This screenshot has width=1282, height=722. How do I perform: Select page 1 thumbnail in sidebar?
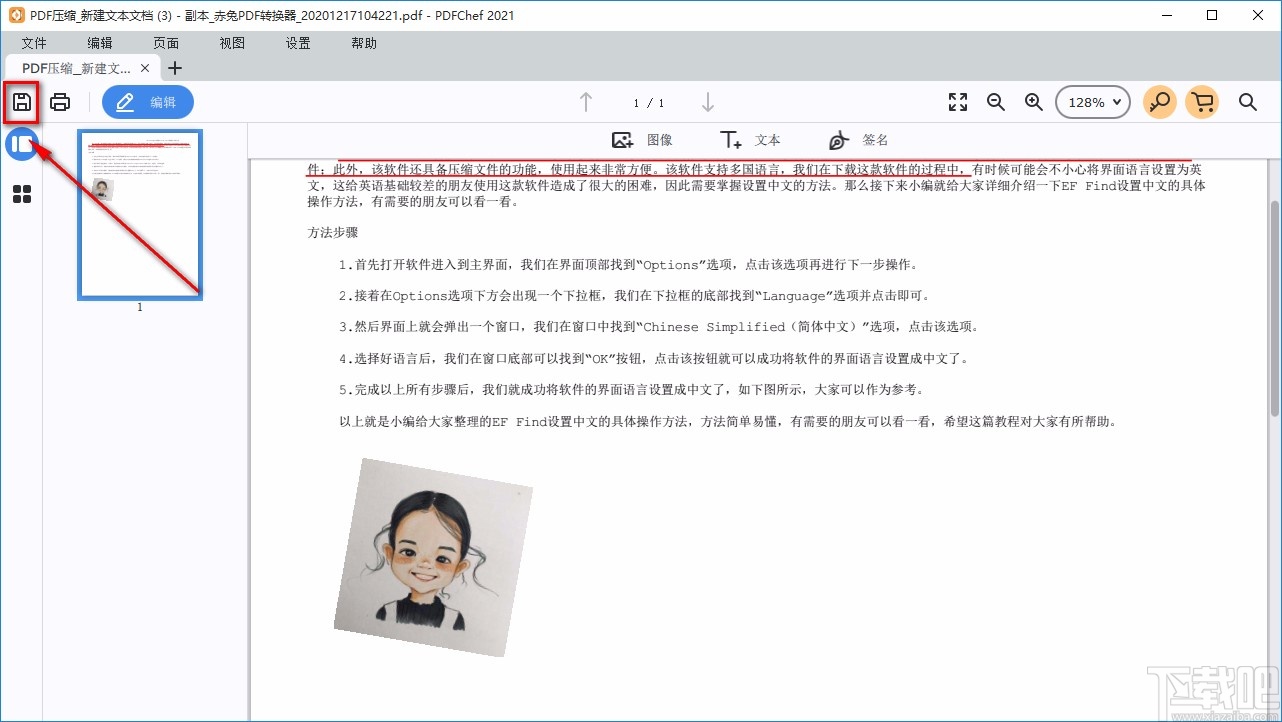click(139, 214)
